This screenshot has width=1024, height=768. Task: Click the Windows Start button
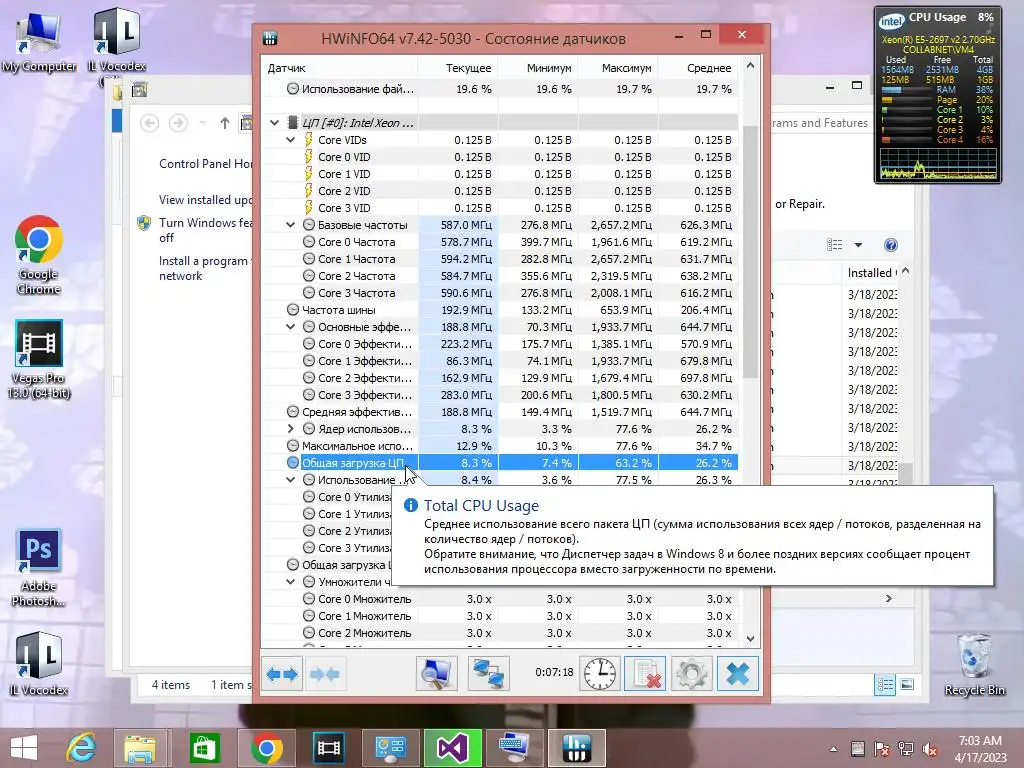click(x=24, y=748)
